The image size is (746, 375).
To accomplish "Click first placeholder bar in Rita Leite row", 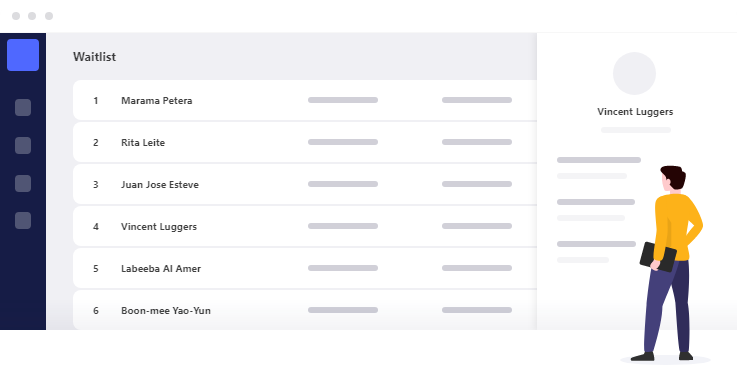I will 343,142.
